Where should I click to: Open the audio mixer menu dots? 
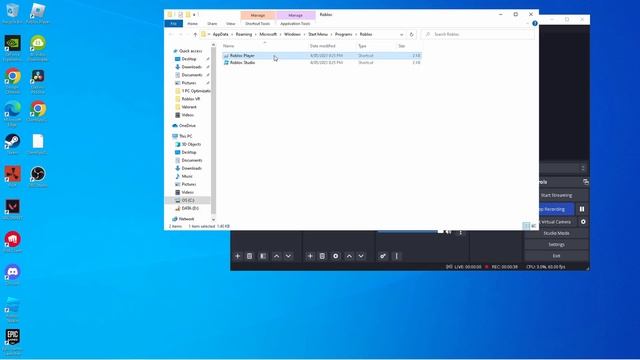tap(396, 256)
